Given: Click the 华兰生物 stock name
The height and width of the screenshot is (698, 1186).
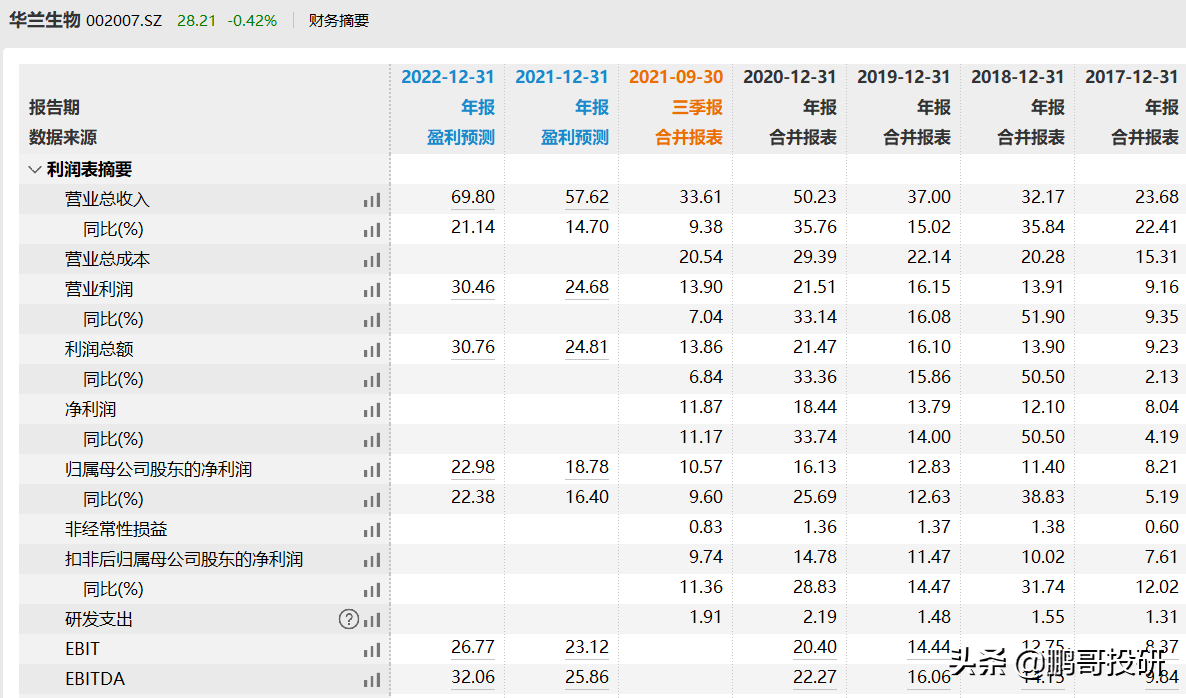Looking at the screenshot, I should pos(45,20).
